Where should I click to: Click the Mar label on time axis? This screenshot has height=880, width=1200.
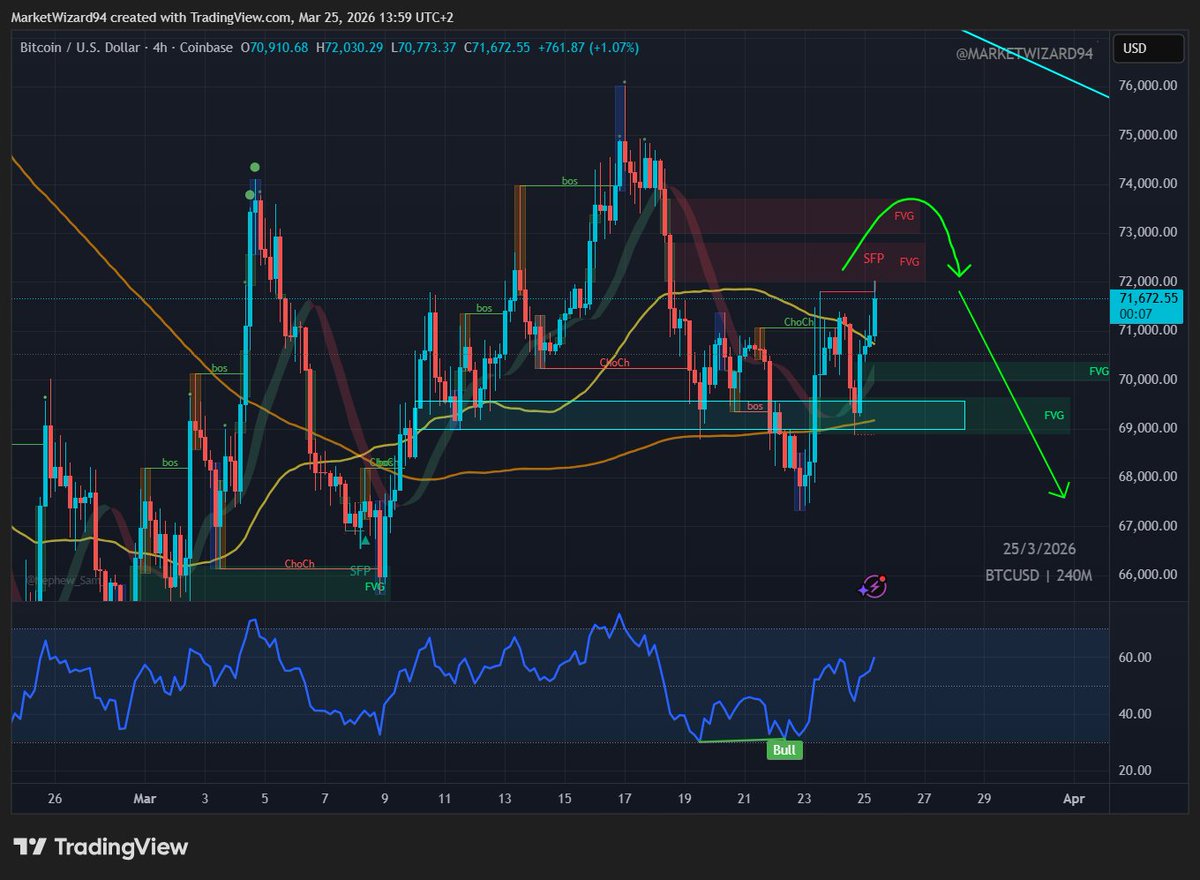point(145,800)
